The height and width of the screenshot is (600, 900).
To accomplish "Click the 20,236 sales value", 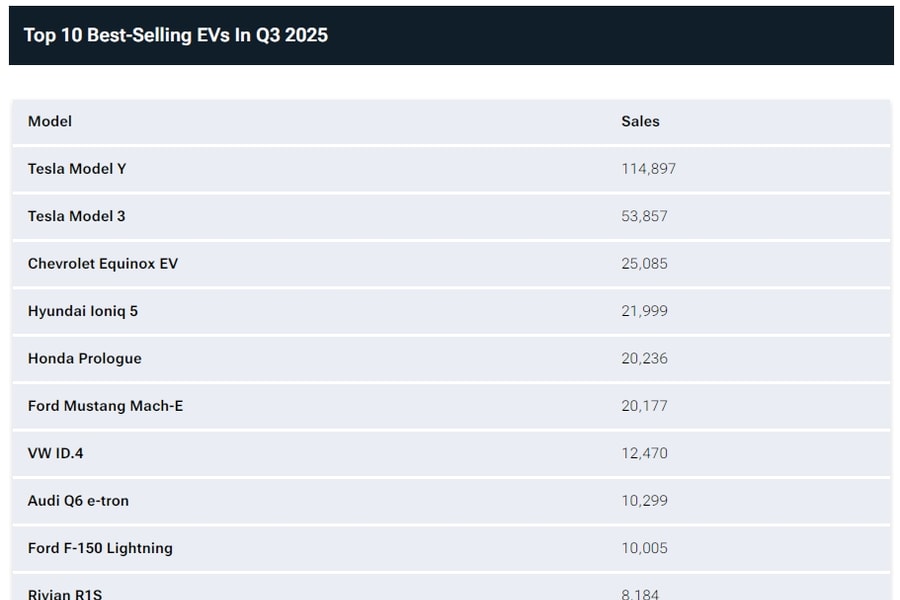I will click(x=644, y=358).
